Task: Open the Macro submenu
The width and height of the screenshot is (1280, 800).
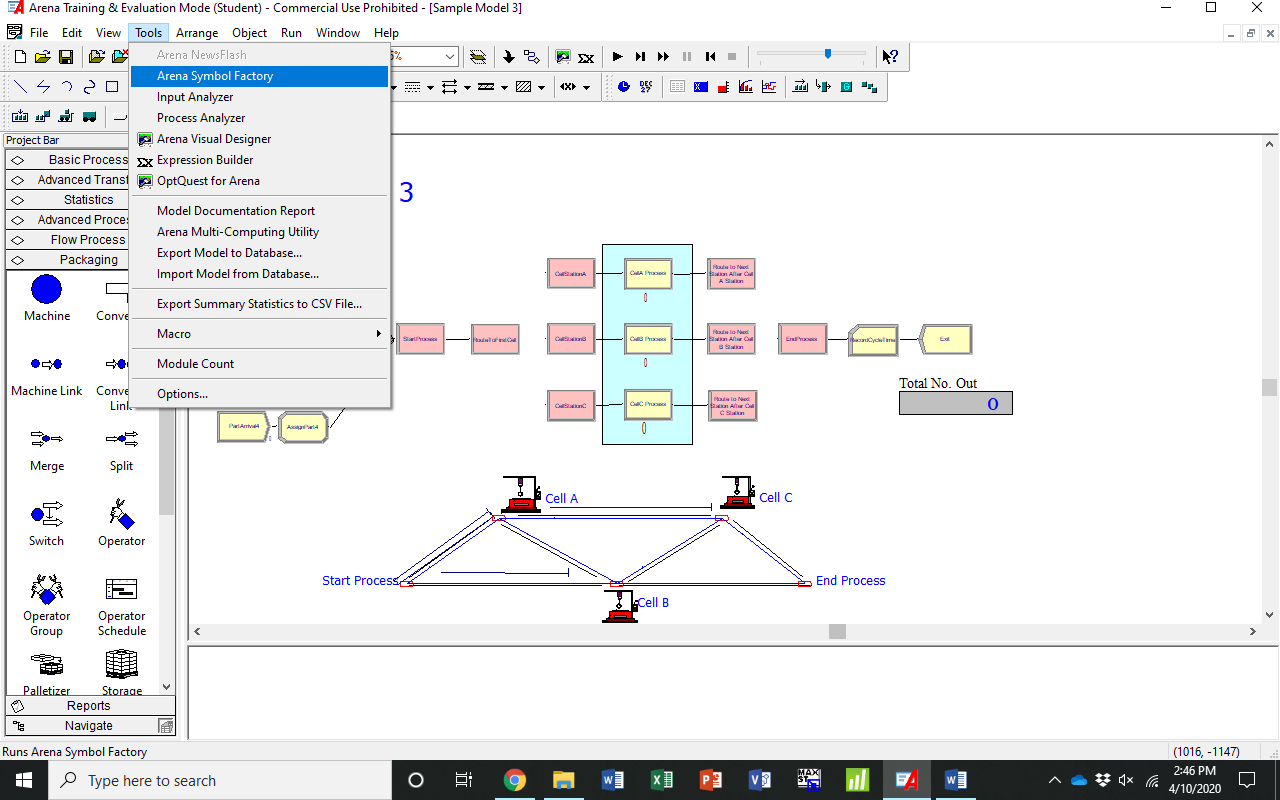Action: click(260, 334)
